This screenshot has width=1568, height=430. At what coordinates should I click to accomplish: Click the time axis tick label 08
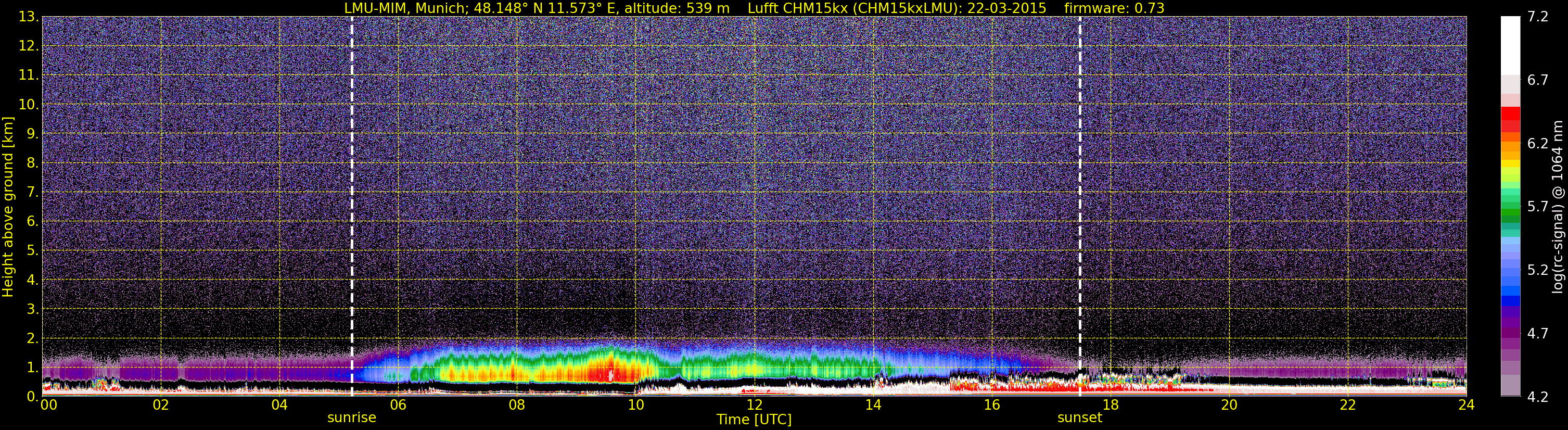pyautogui.click(x=517, y=405)
